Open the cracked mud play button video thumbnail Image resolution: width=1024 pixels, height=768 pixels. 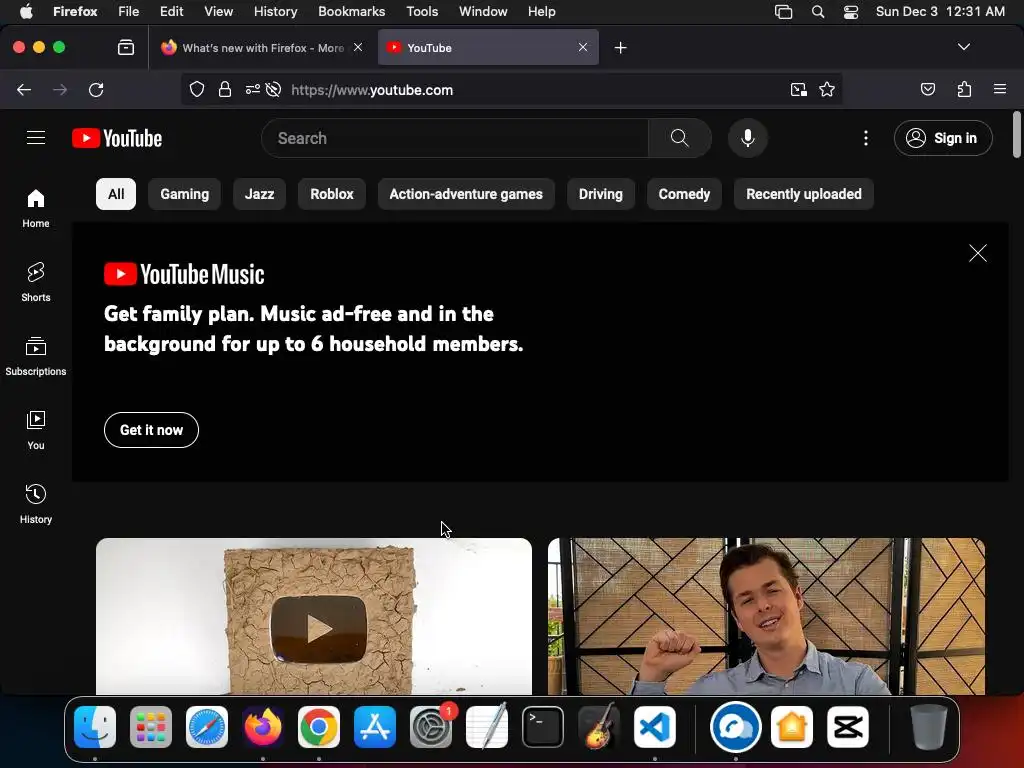pyautogui.click(x=314, y=616)
